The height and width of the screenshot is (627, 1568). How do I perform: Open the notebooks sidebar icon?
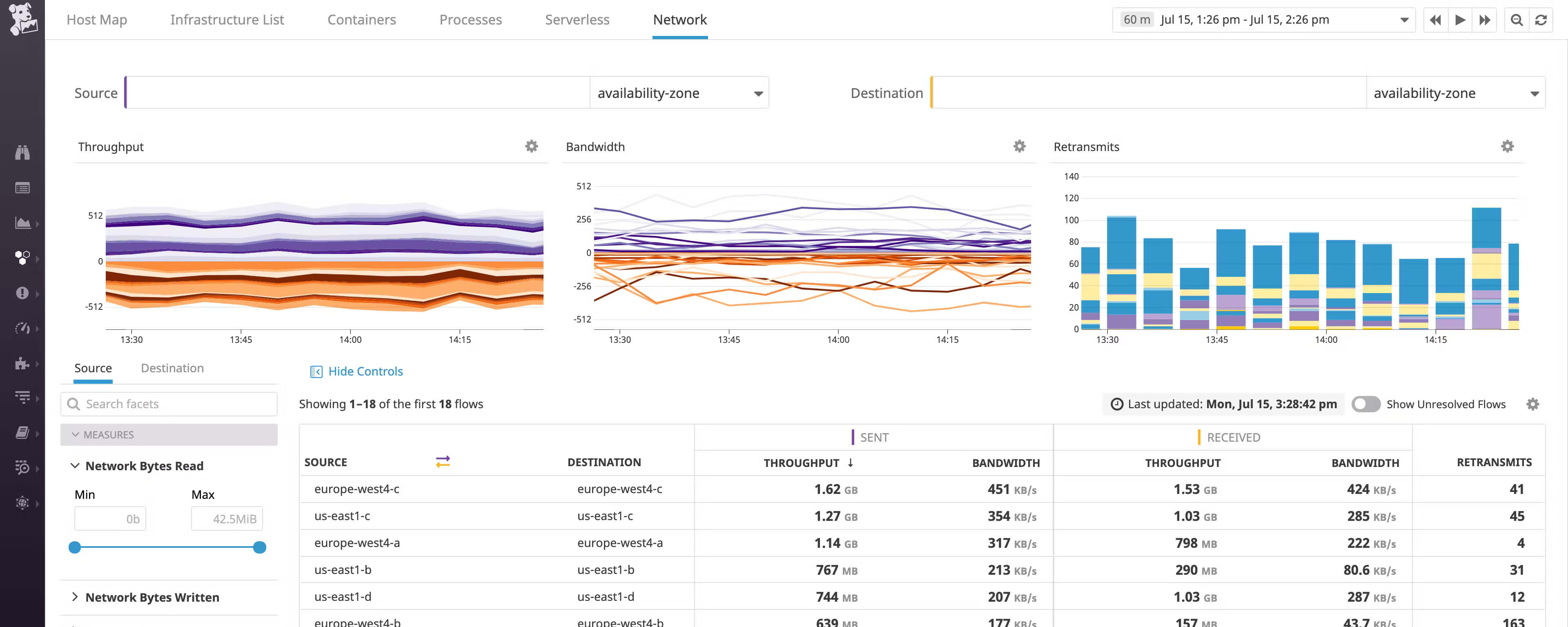point(22,433)
